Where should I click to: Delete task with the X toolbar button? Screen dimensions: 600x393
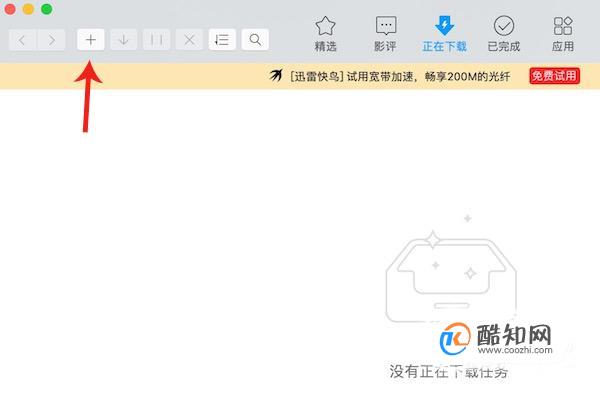189,40
